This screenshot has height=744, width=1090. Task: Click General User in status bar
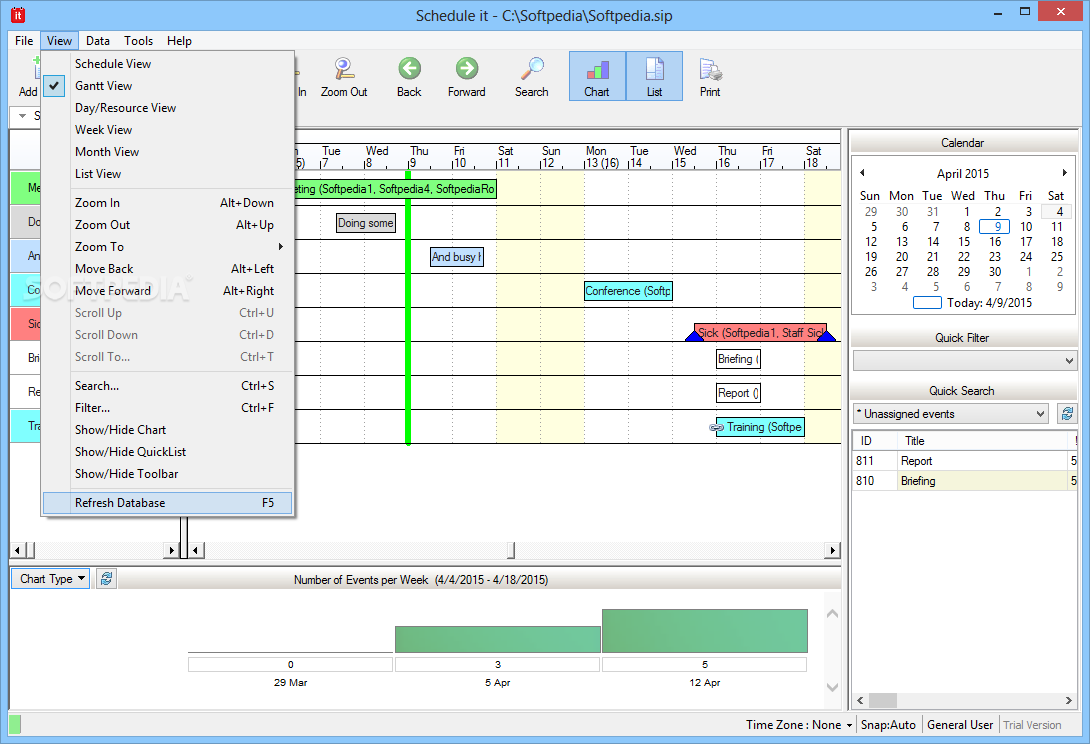960,725
